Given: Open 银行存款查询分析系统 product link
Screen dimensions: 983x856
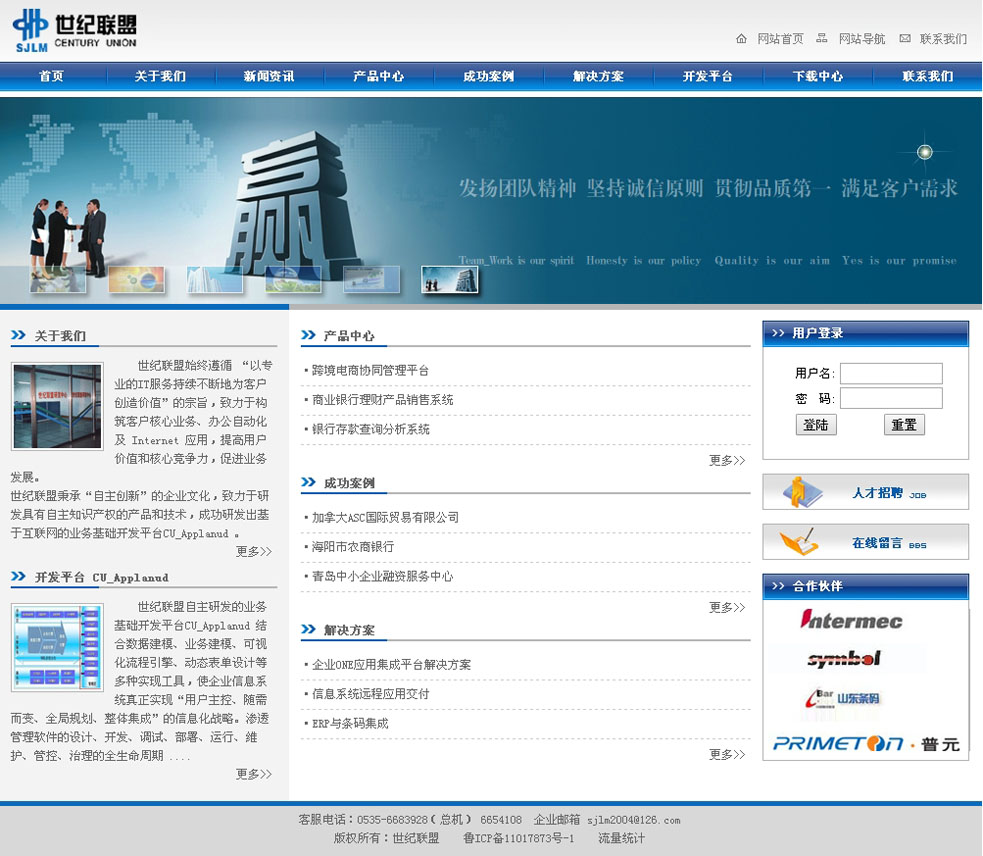Looking at the screenshot, I should pyautogui.click(x=371, y=430).
